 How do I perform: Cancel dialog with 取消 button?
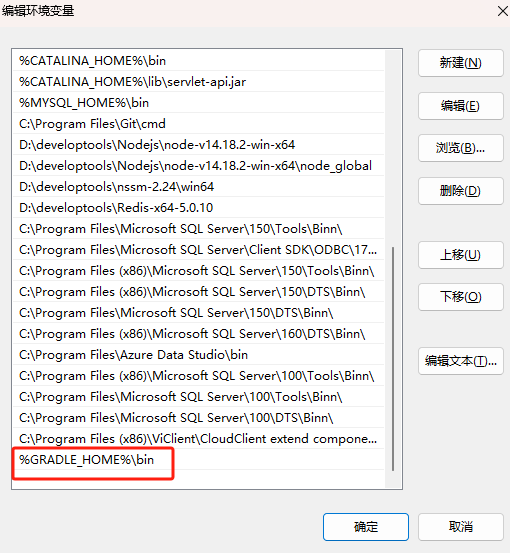coord(461,527)
